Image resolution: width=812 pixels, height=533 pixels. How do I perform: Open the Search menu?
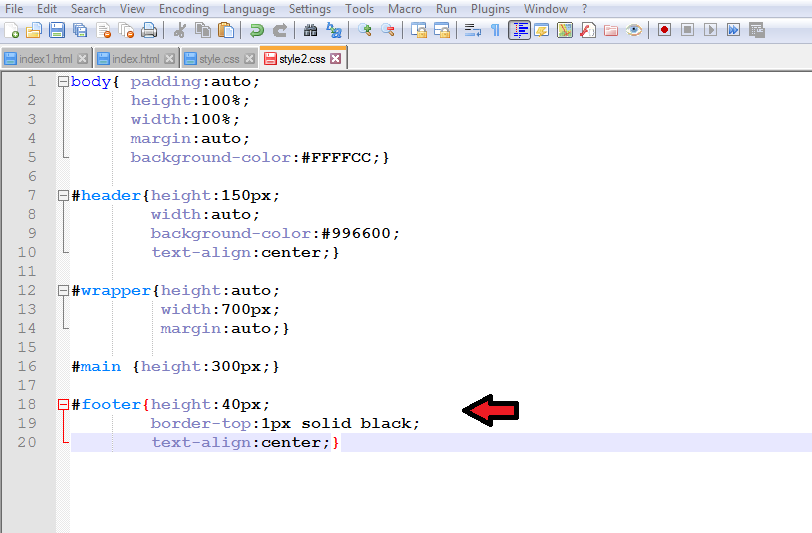[88, 9]
